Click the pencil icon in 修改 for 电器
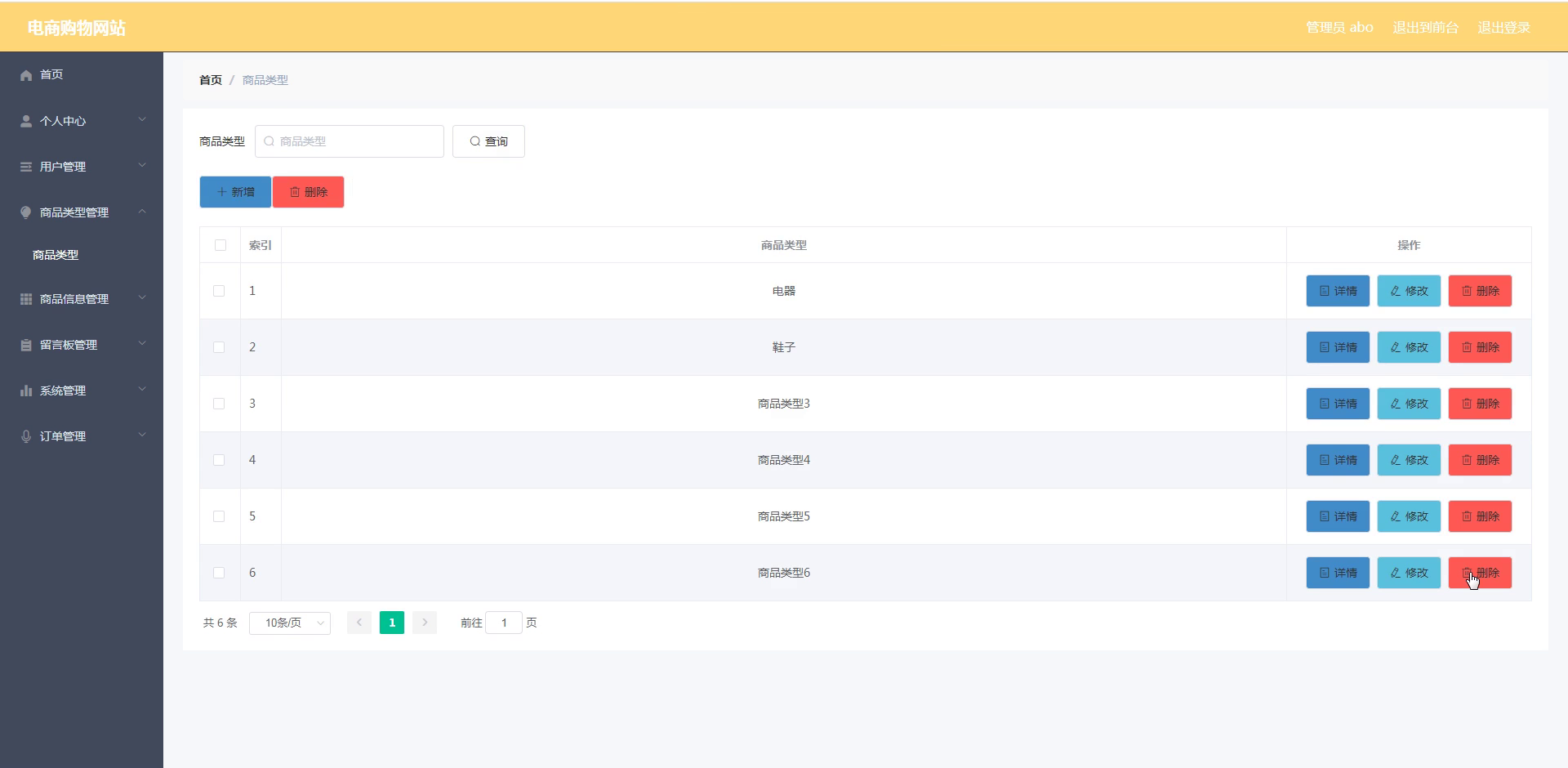This screenshot has width=1568, height=768. coord(1396,291)
